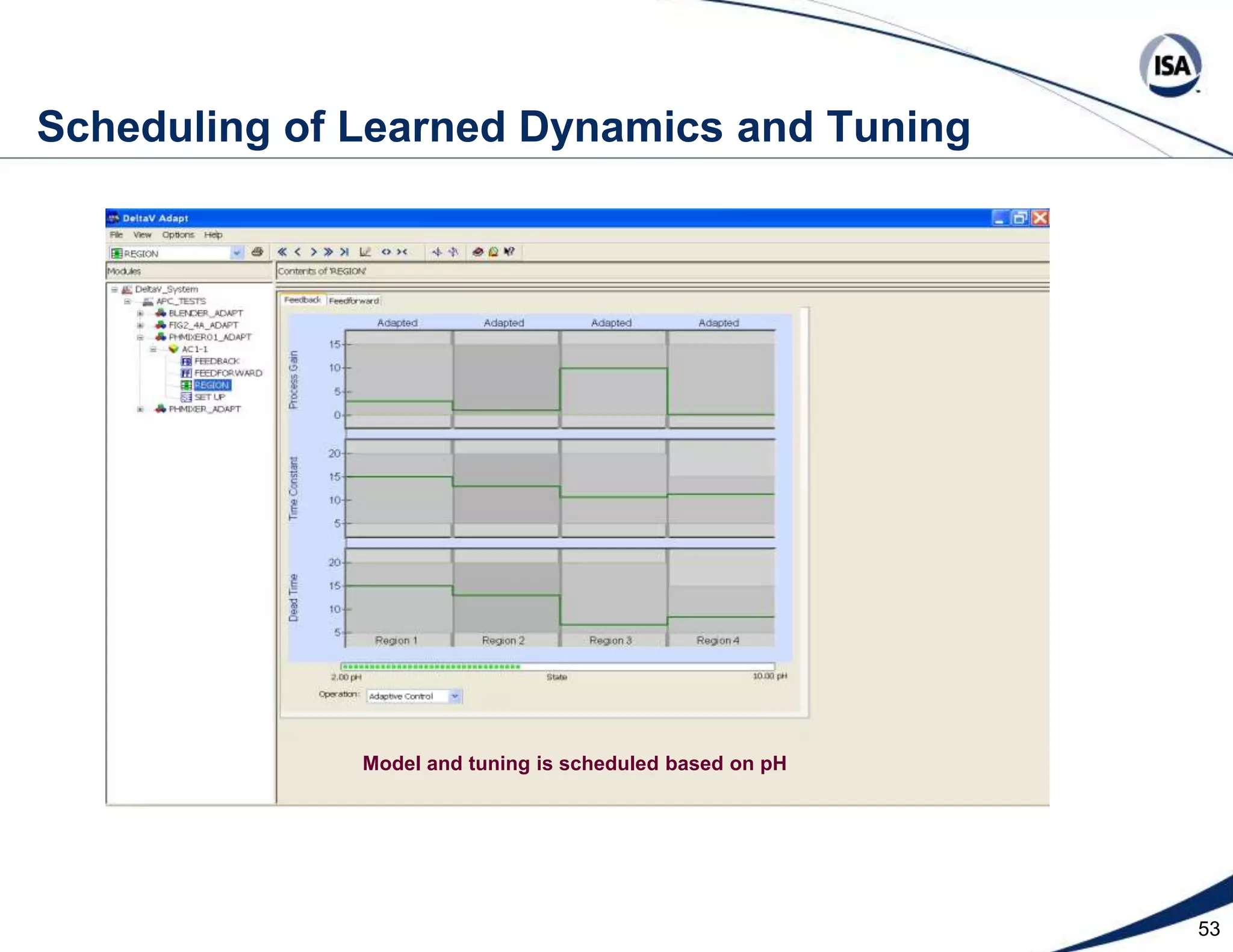Screen dimensions: 1233x952
Task: Open the REGION combo box dropdown
Action: click(237, 253)
